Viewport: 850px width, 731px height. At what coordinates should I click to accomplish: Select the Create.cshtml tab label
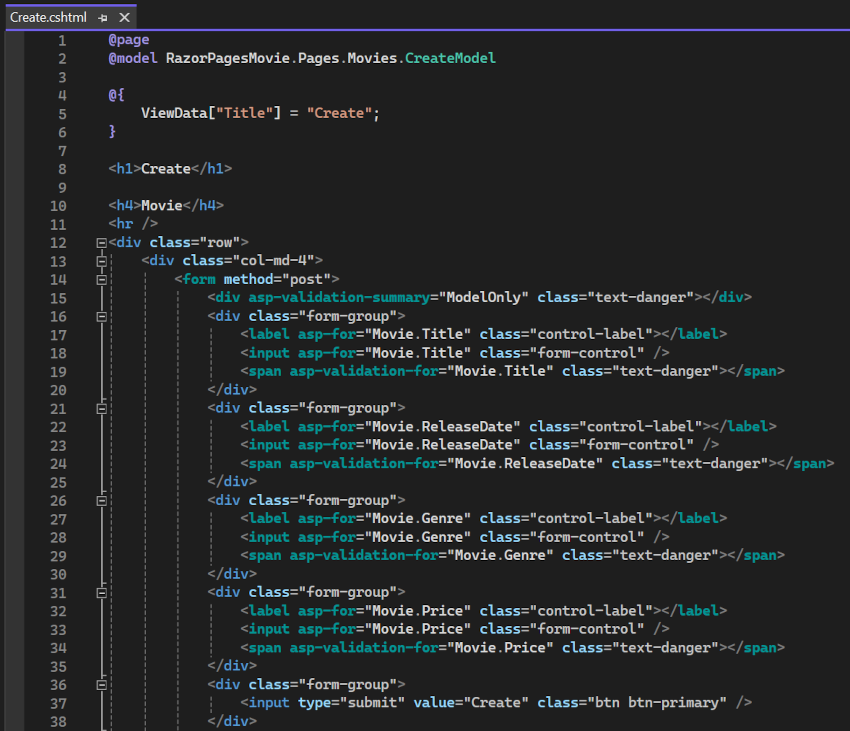(48, 17)
